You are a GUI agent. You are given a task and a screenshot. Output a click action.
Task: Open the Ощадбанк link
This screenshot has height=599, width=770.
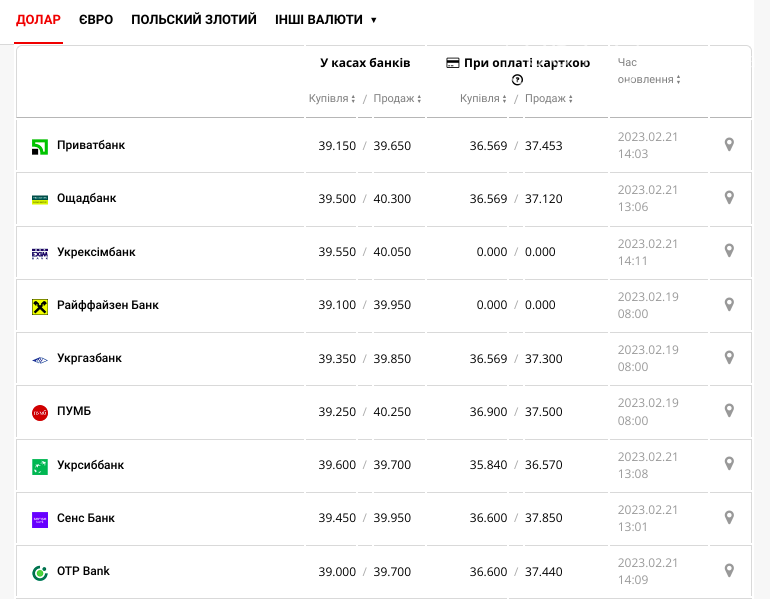point(86,198)
